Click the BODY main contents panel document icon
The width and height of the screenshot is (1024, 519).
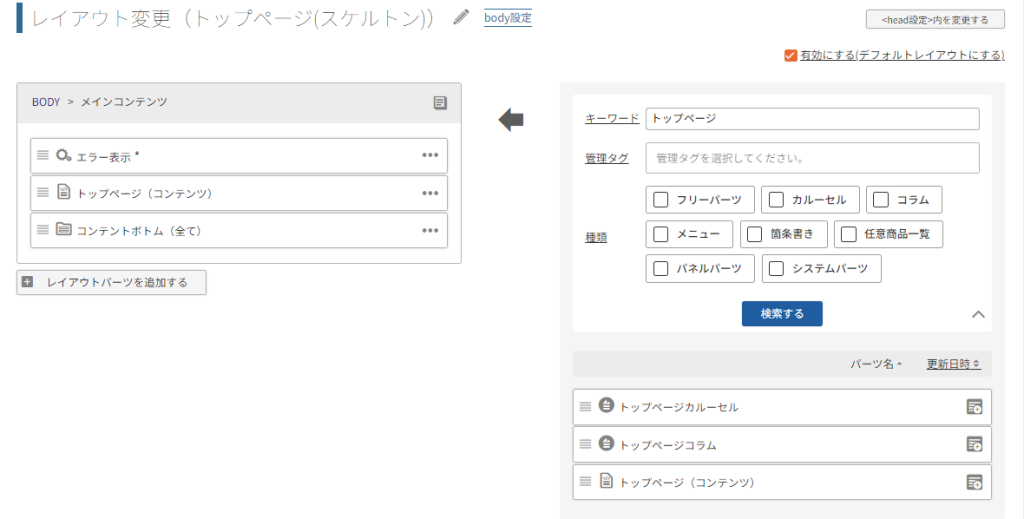pos(440,102)
